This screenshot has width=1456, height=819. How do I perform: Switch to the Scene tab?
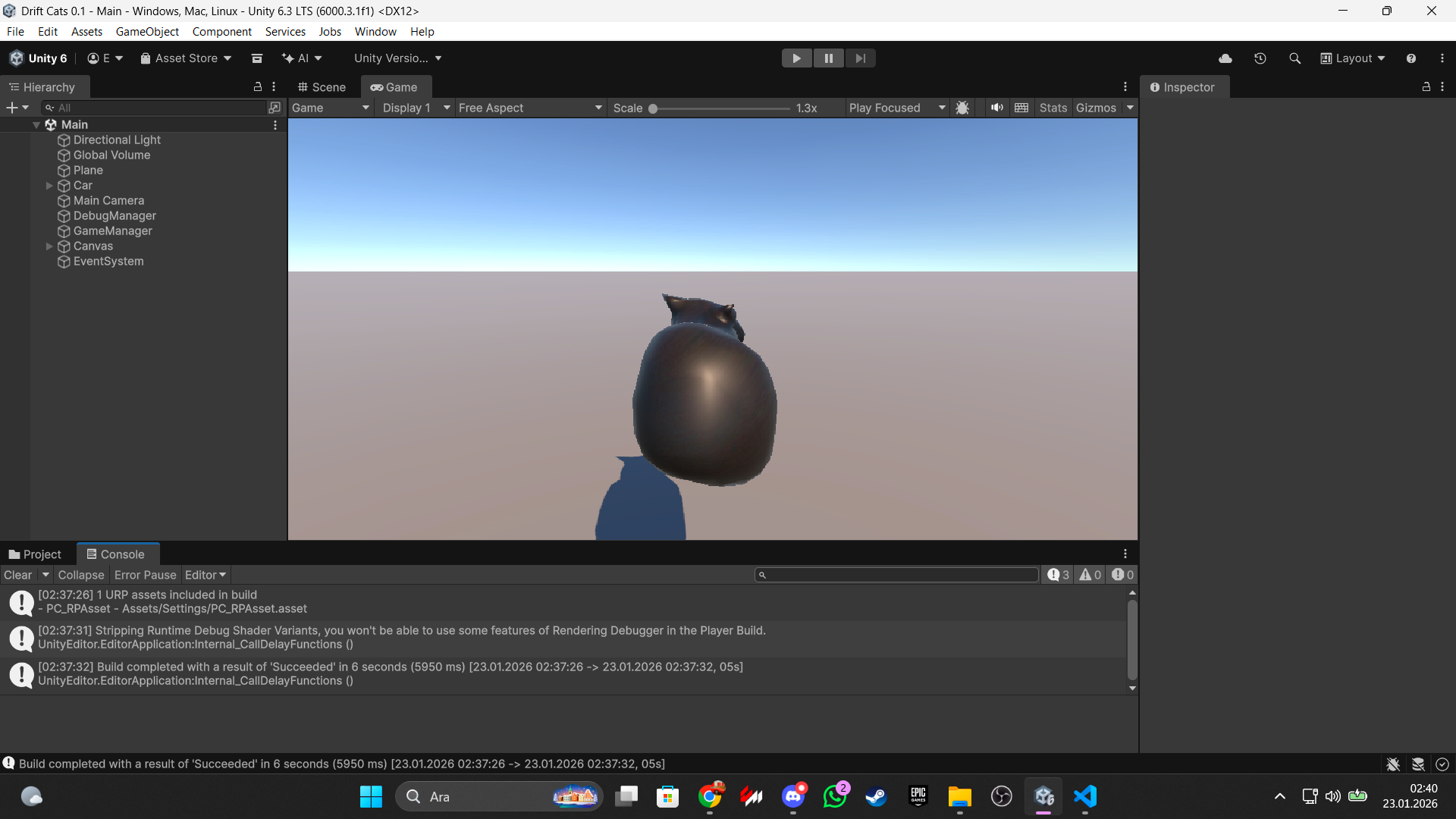tap(322, 87)
